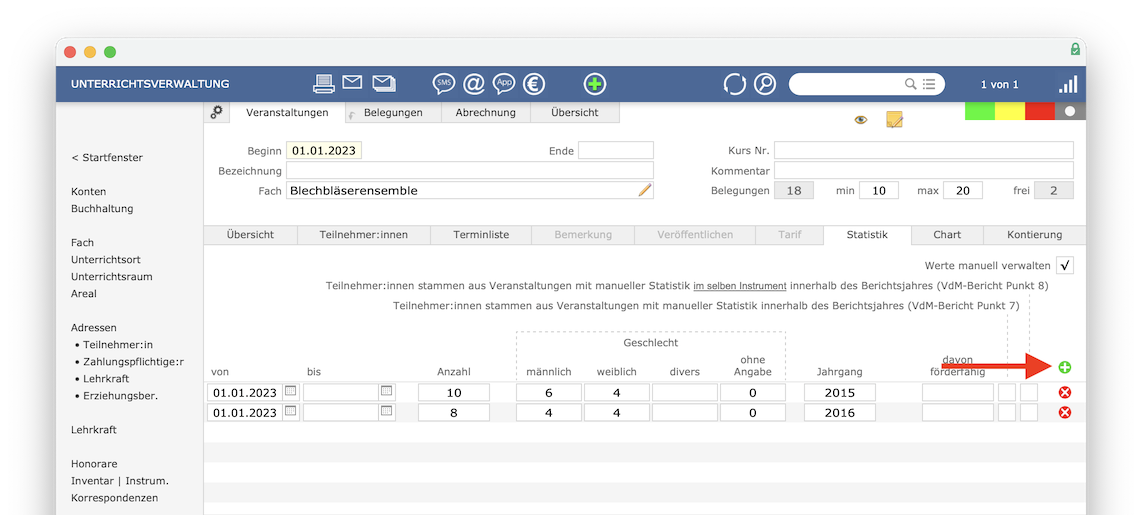Delete the Jahrgang 2015 row

pyautogui.click(x=1065, y=393)
